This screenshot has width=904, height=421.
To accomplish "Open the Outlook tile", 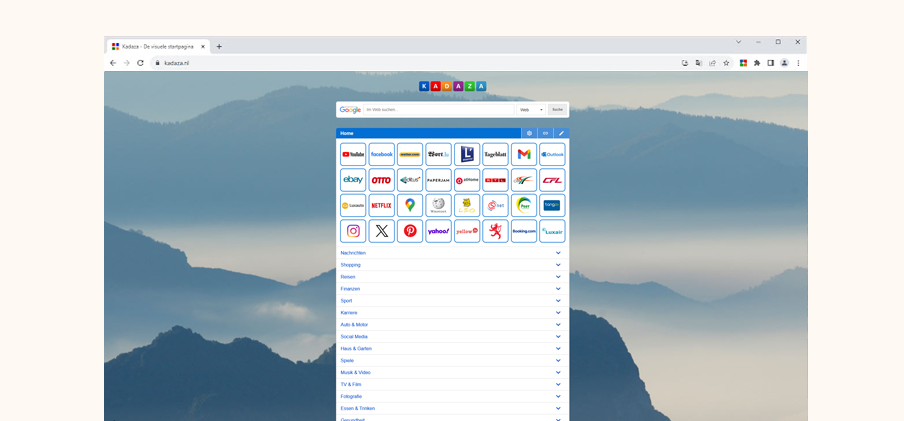I will click(x=552, y=155).
